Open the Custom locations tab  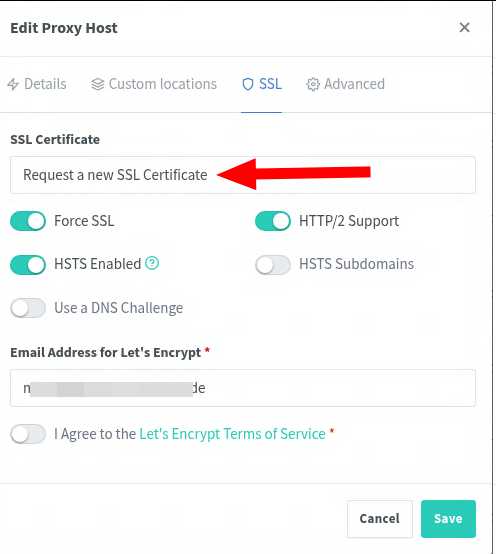tap(154, 84)
